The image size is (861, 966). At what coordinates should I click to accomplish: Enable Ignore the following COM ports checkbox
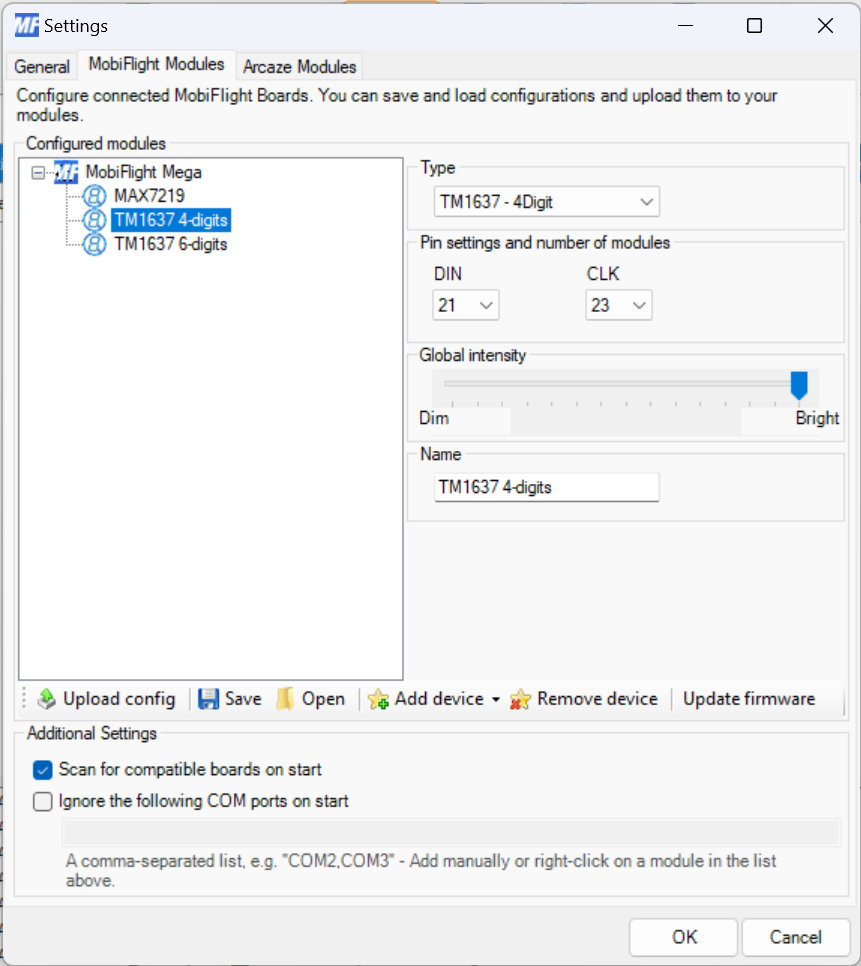tap(42, 802)
